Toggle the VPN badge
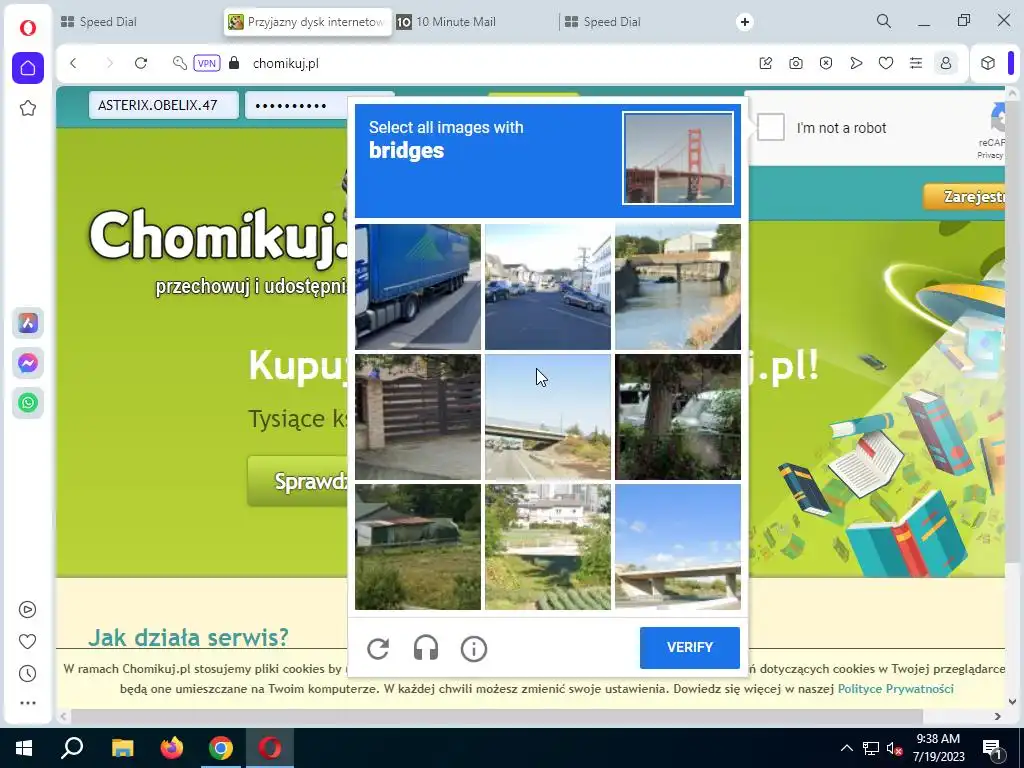The height and width of the screenshot is (768, 1024). coord(206,63)
